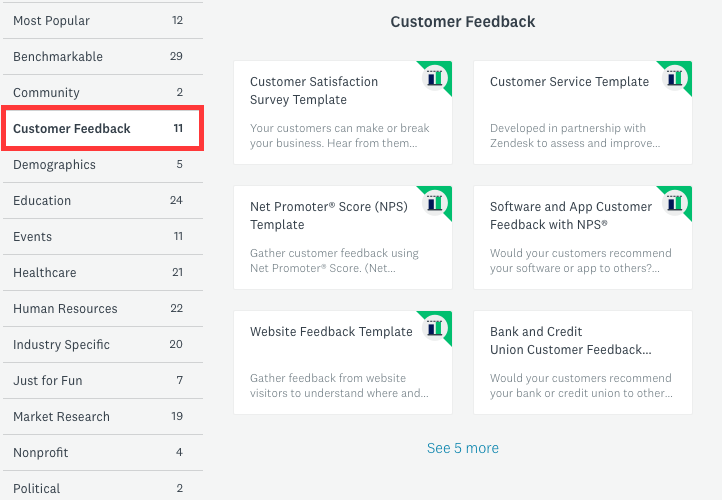Image resolution: width=722 pixels, height=500 pixels.
Task: Open the Political category
Action: 103,486
